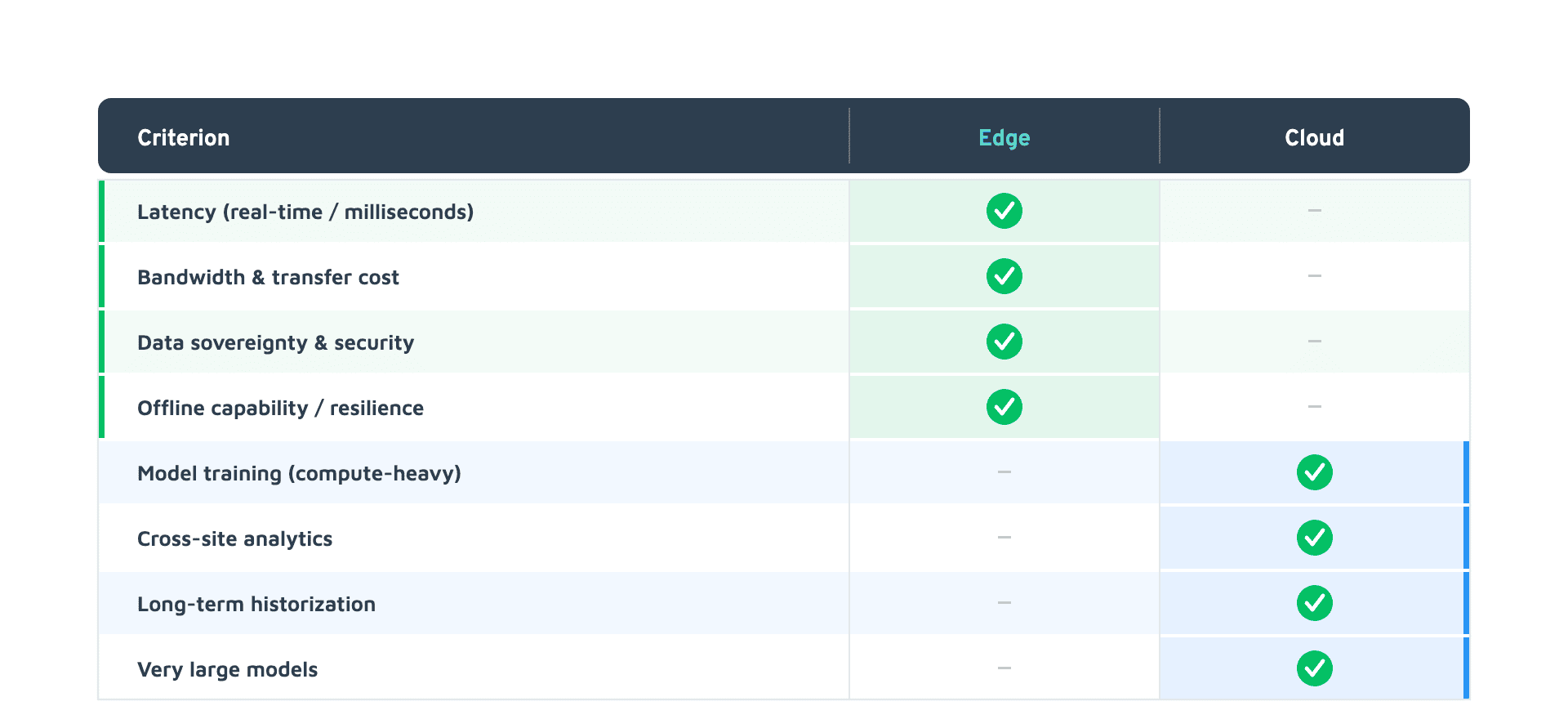This screenshot has width=1568, height=706.
Task: Click the 'Latency (real-time / milliseconds)' label
Action: (305, 212)
